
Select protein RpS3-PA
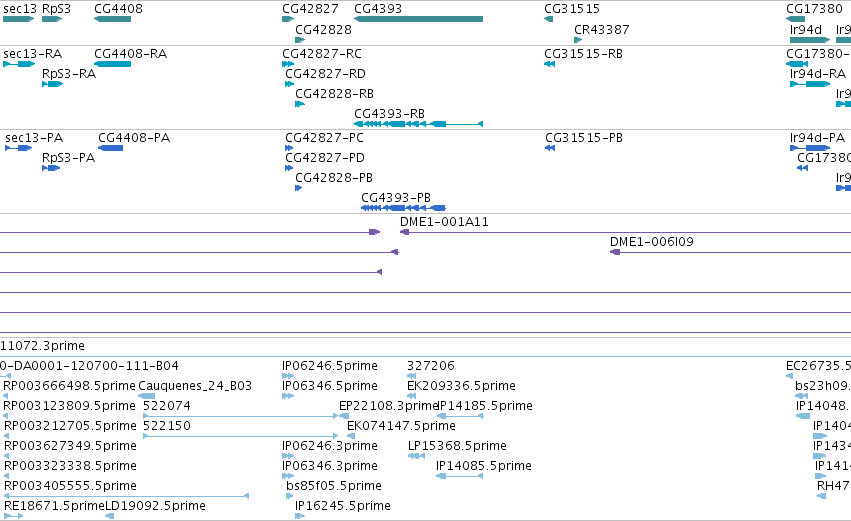(x=68, y=157)
